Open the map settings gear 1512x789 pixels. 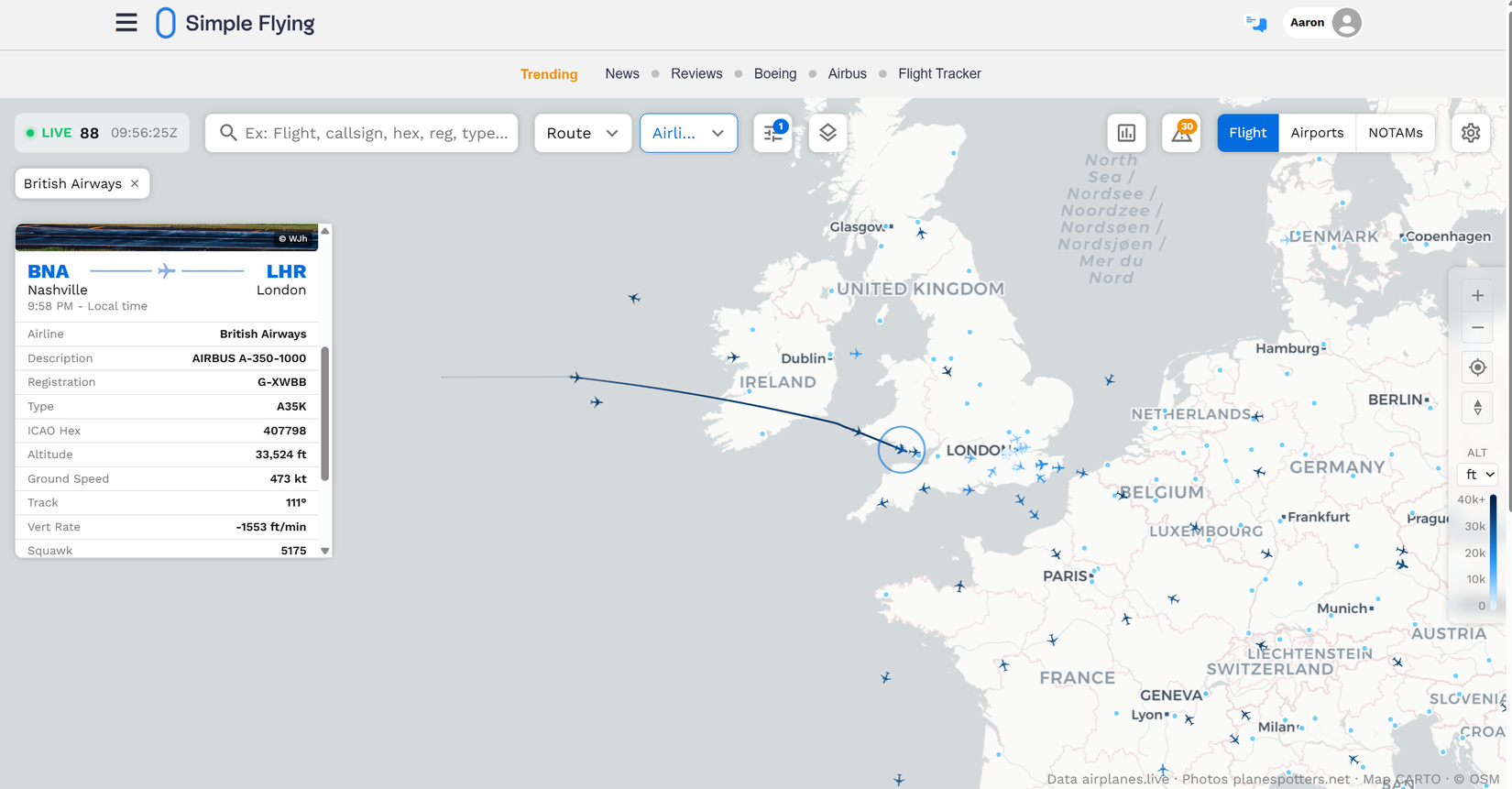click(x=1471, y=133)
